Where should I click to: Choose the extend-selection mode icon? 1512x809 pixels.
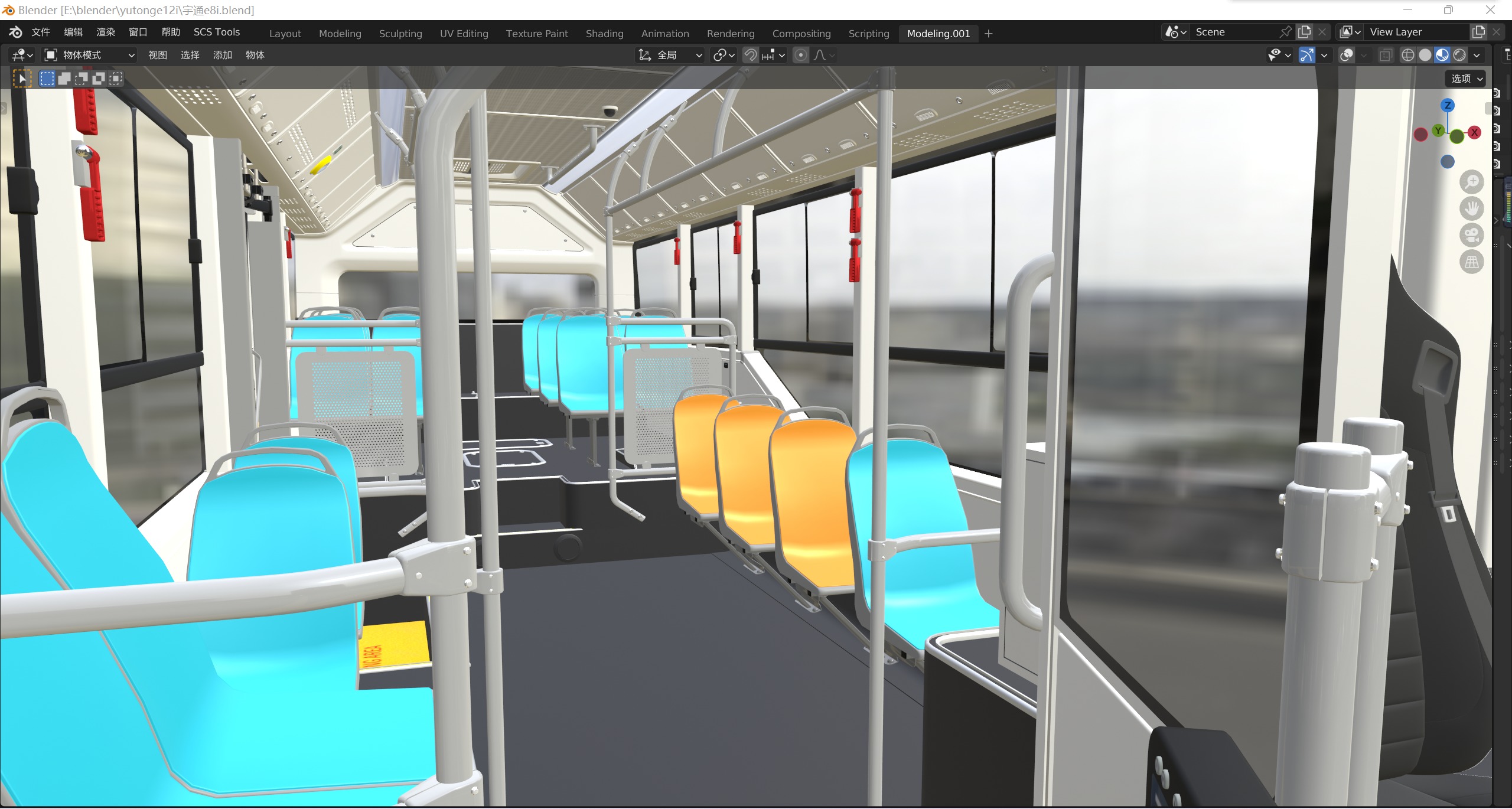click(x=64, y=79)
